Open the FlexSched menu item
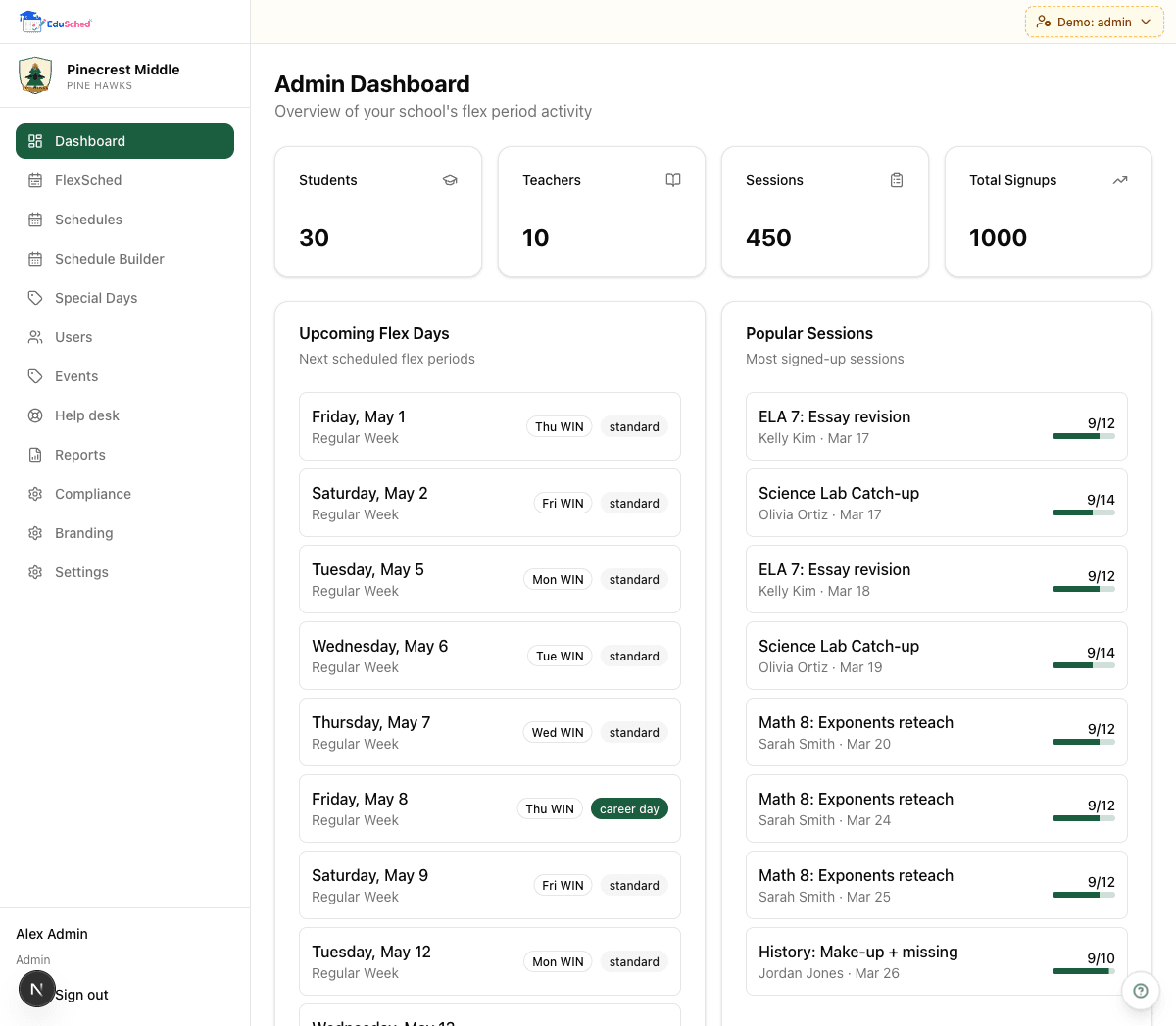 pos(124,180)
